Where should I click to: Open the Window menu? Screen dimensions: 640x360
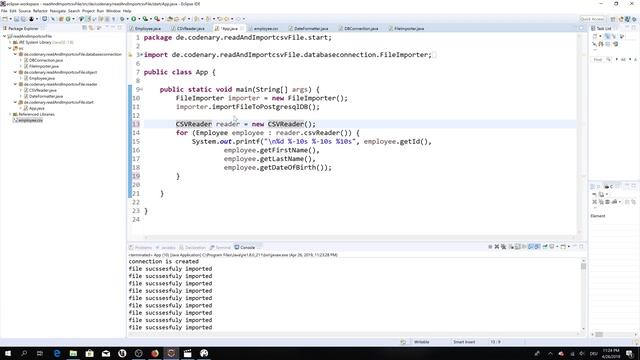tap(113, 11)
